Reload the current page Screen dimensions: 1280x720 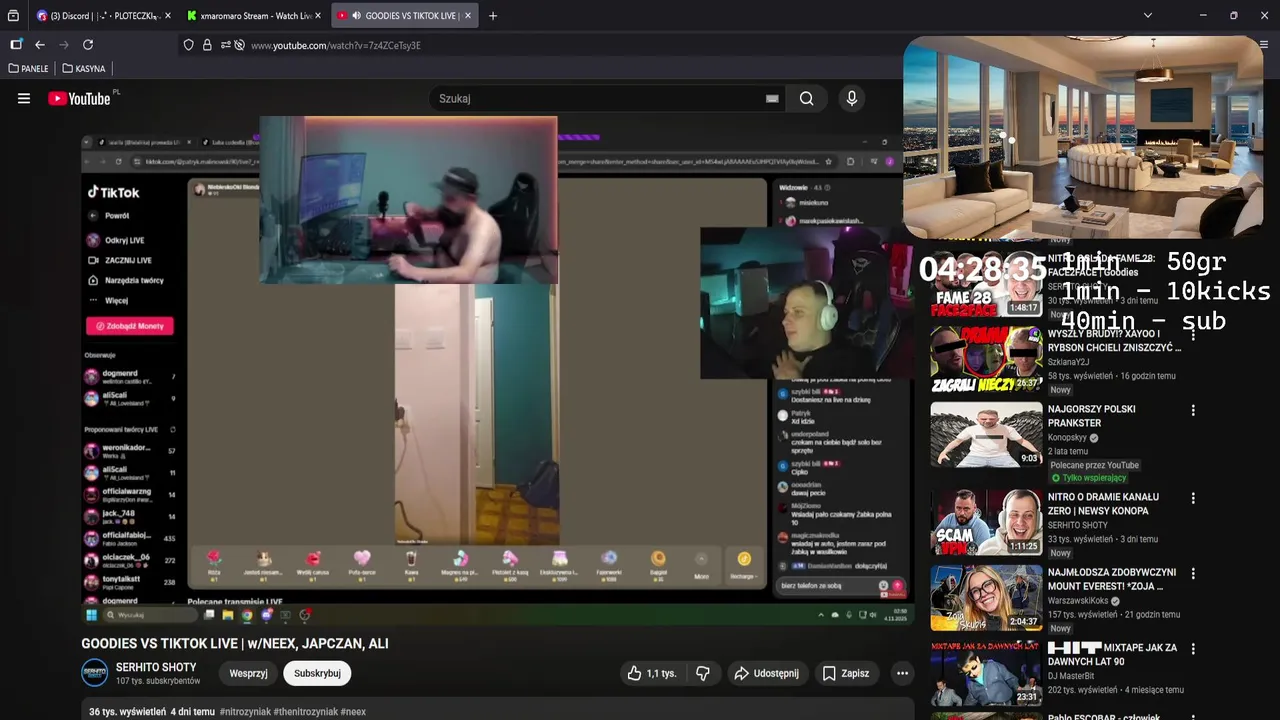(x=88, y=45)
